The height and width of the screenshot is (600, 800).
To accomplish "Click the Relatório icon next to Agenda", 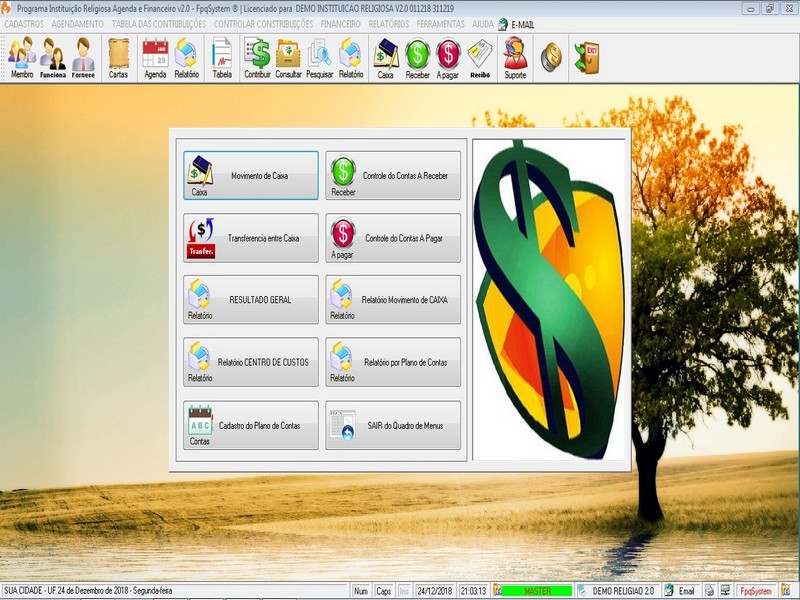I will [186, 58].
